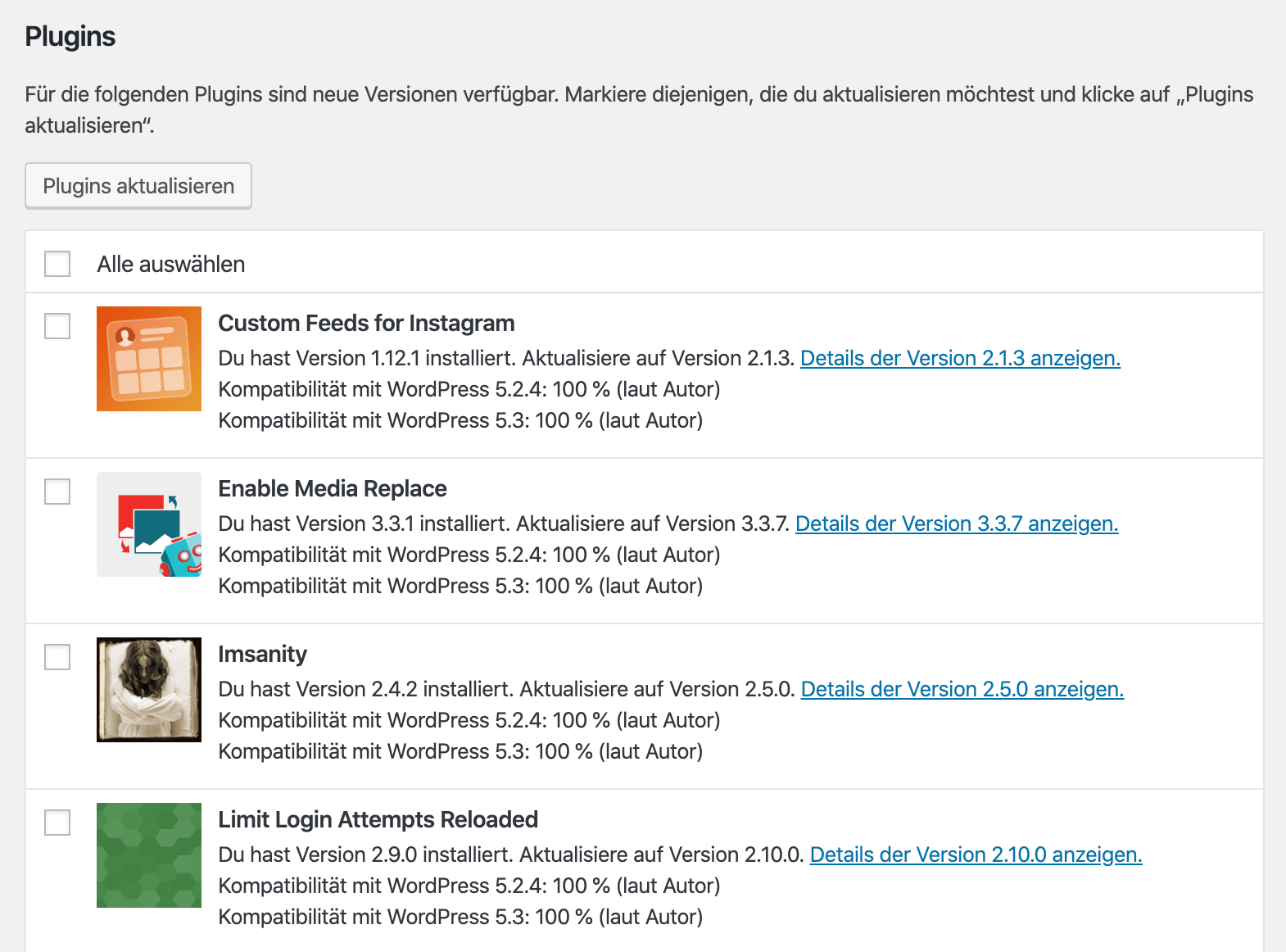Click the Custom Feeds for Instagram plugin icon
The height and width of the screenshot is (952, 1286).
(149, 359)
